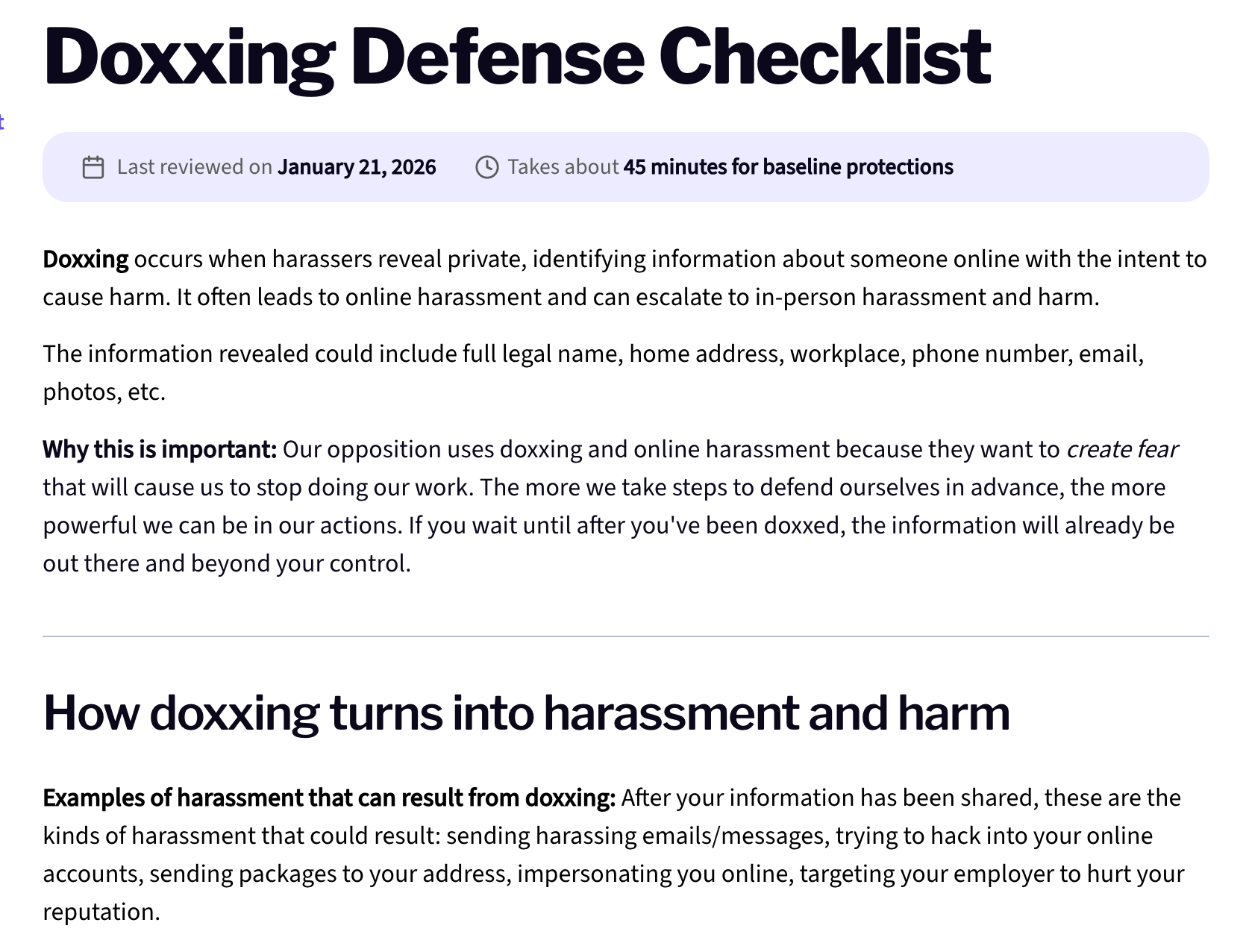The height and width of the screenshot is (952, 1246).
Task: Click the word reputation in the last line
Action: pyautogui.click(x=100, y=912)
